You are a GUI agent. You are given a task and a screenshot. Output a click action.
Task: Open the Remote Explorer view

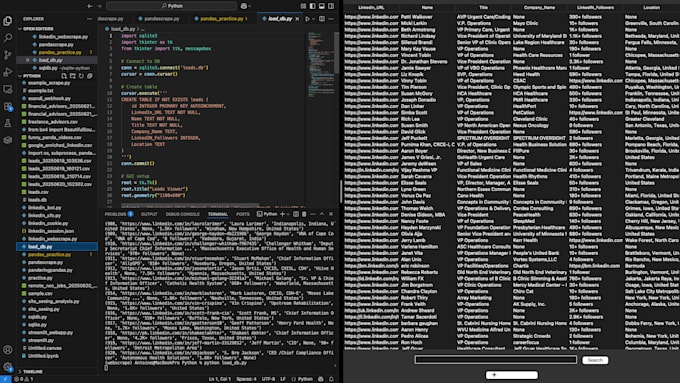(x=8, y=89)
